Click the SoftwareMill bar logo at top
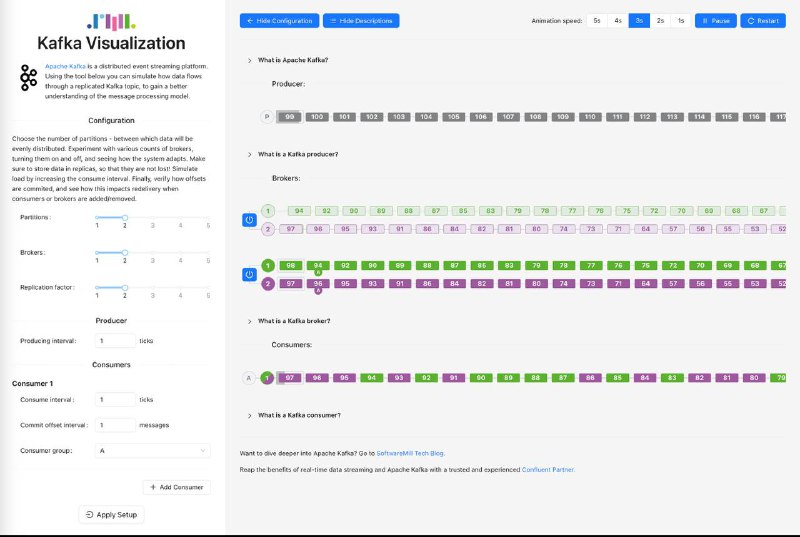Screen dimensions: 800x537 [x=111, y=21]
